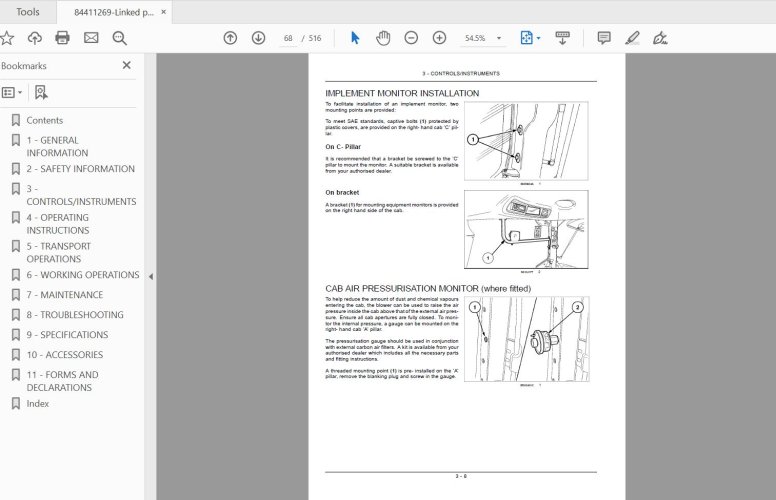
Task: Click the page number input field
Action: click(x=289, y=38)
